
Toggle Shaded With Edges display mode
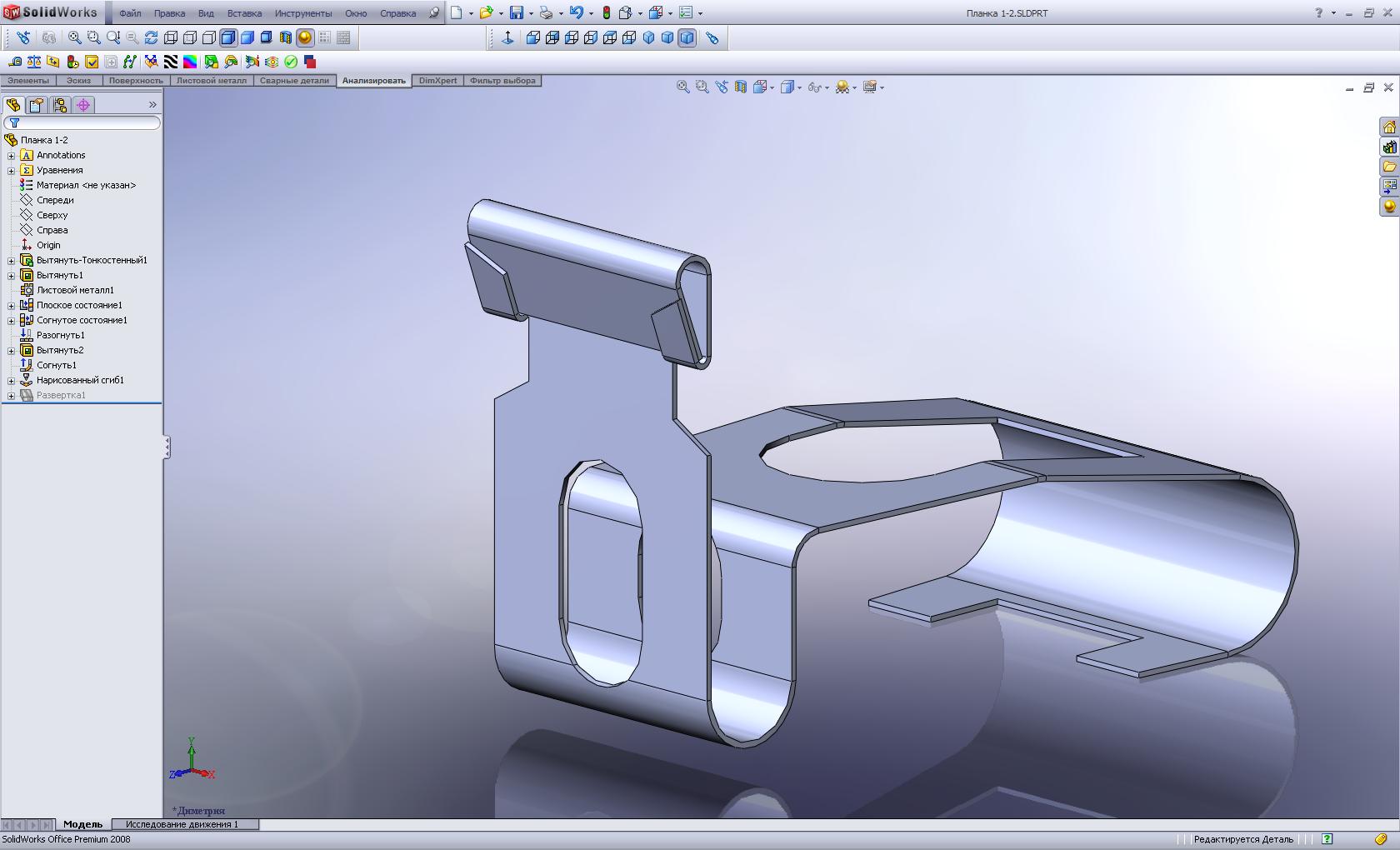click(228, 37)
